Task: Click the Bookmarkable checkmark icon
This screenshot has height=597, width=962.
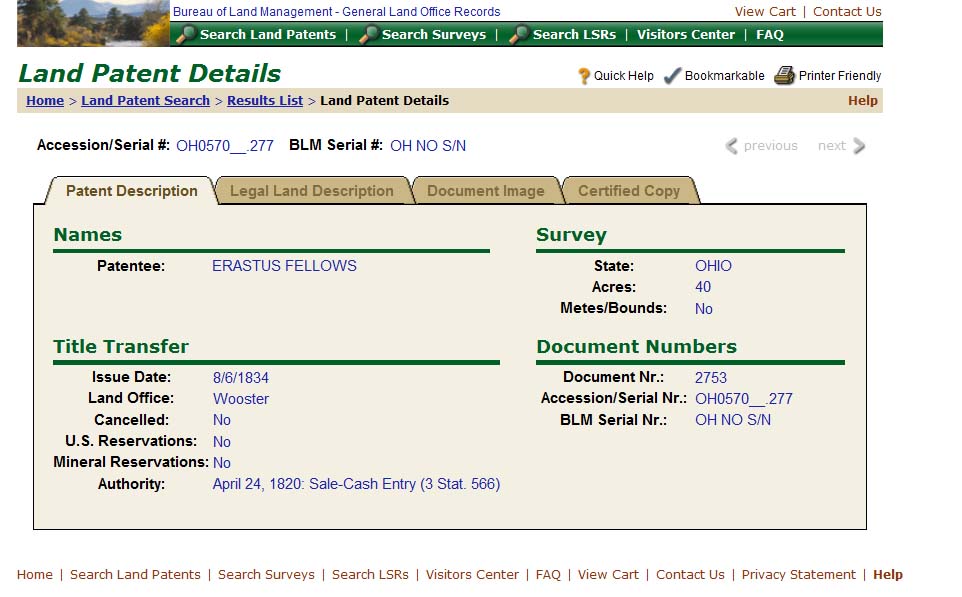Action: 673,76
